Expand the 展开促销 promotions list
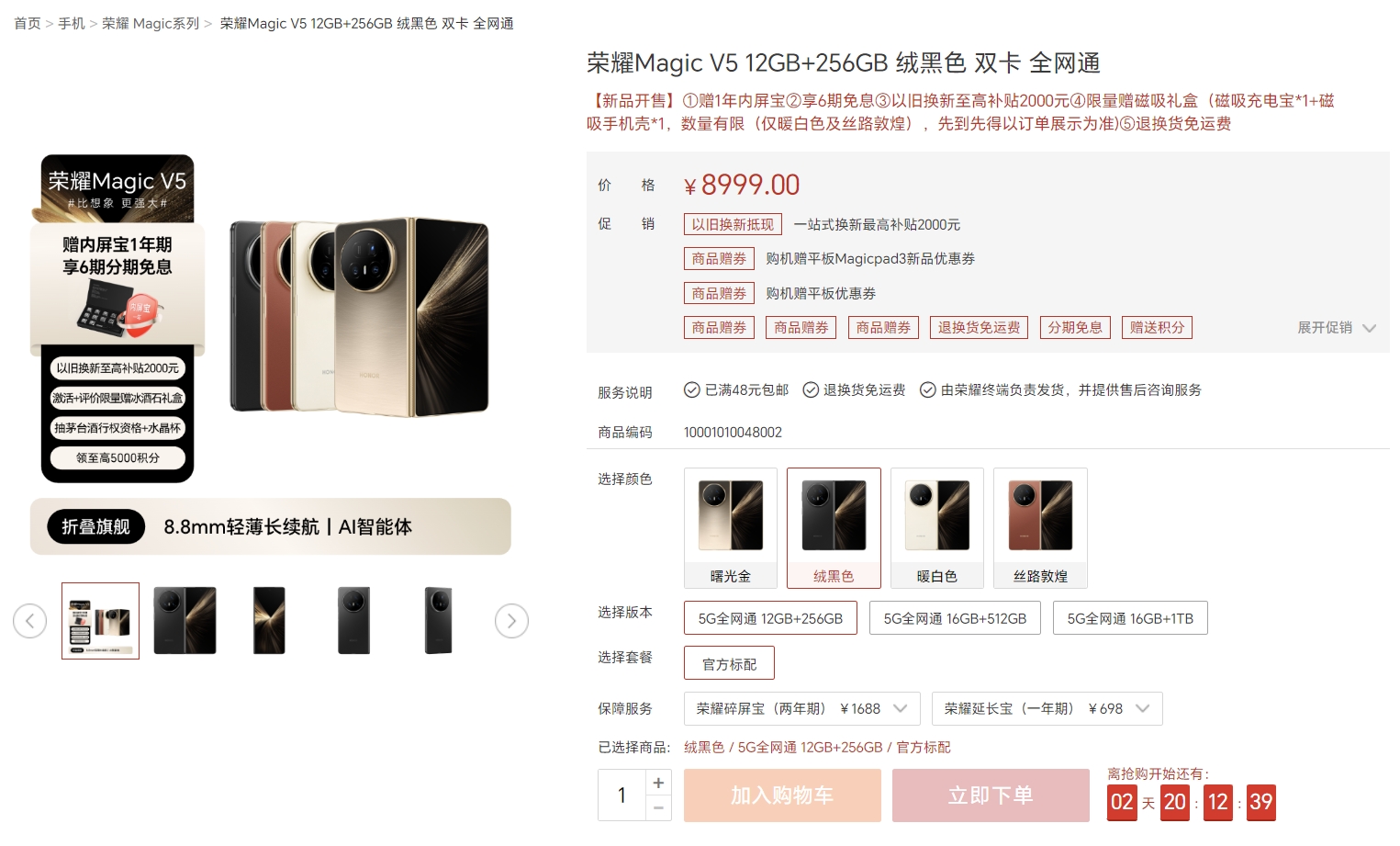This screenshot has width=1400, height=846. pyautogui.click(x=1337, y=328)
